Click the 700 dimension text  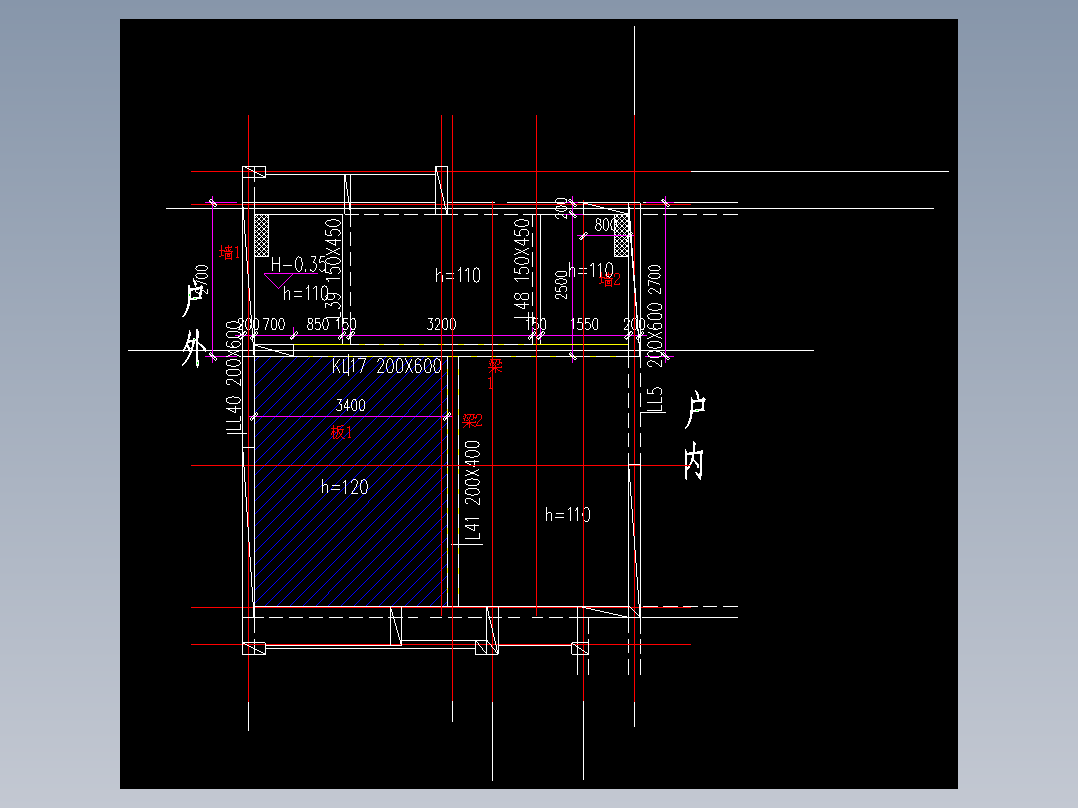[x=274, y=324]
